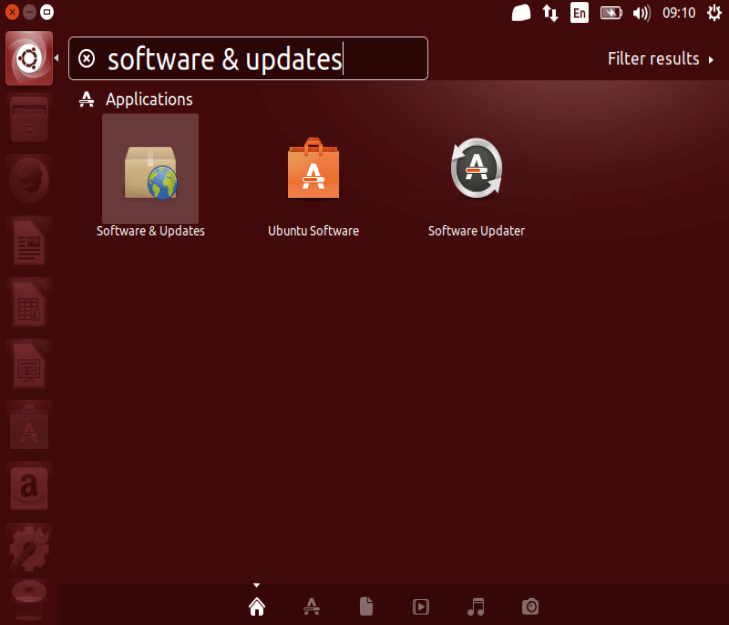
Task: Click the white indicator icon left of network
Action: (521, 13)
